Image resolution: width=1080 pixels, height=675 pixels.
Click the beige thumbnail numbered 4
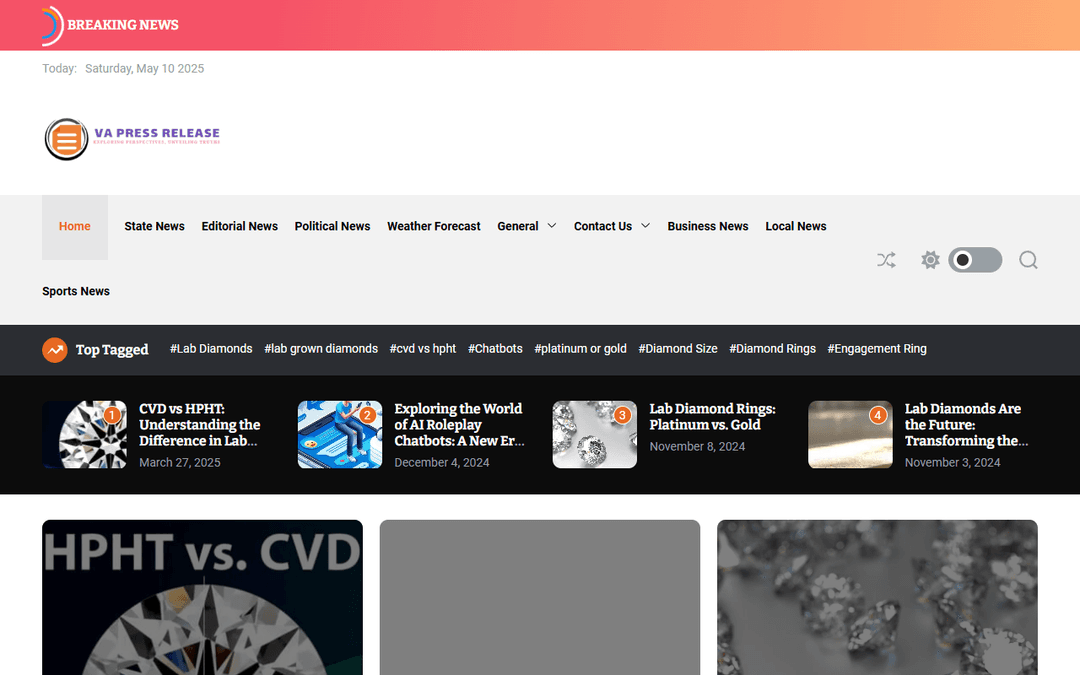pyautogui.click(x=850, y=435)
